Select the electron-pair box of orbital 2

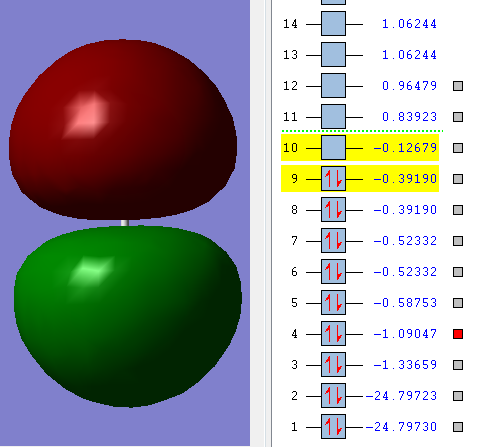click(333, 396)
